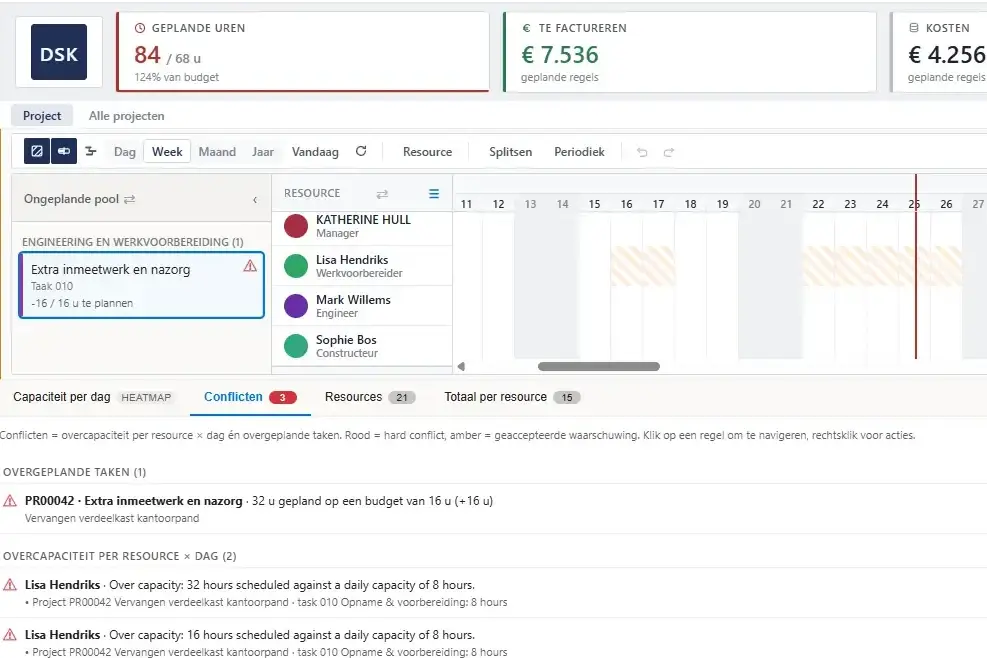Click warning icon on the 32 hours conflict

pos(10,585)
